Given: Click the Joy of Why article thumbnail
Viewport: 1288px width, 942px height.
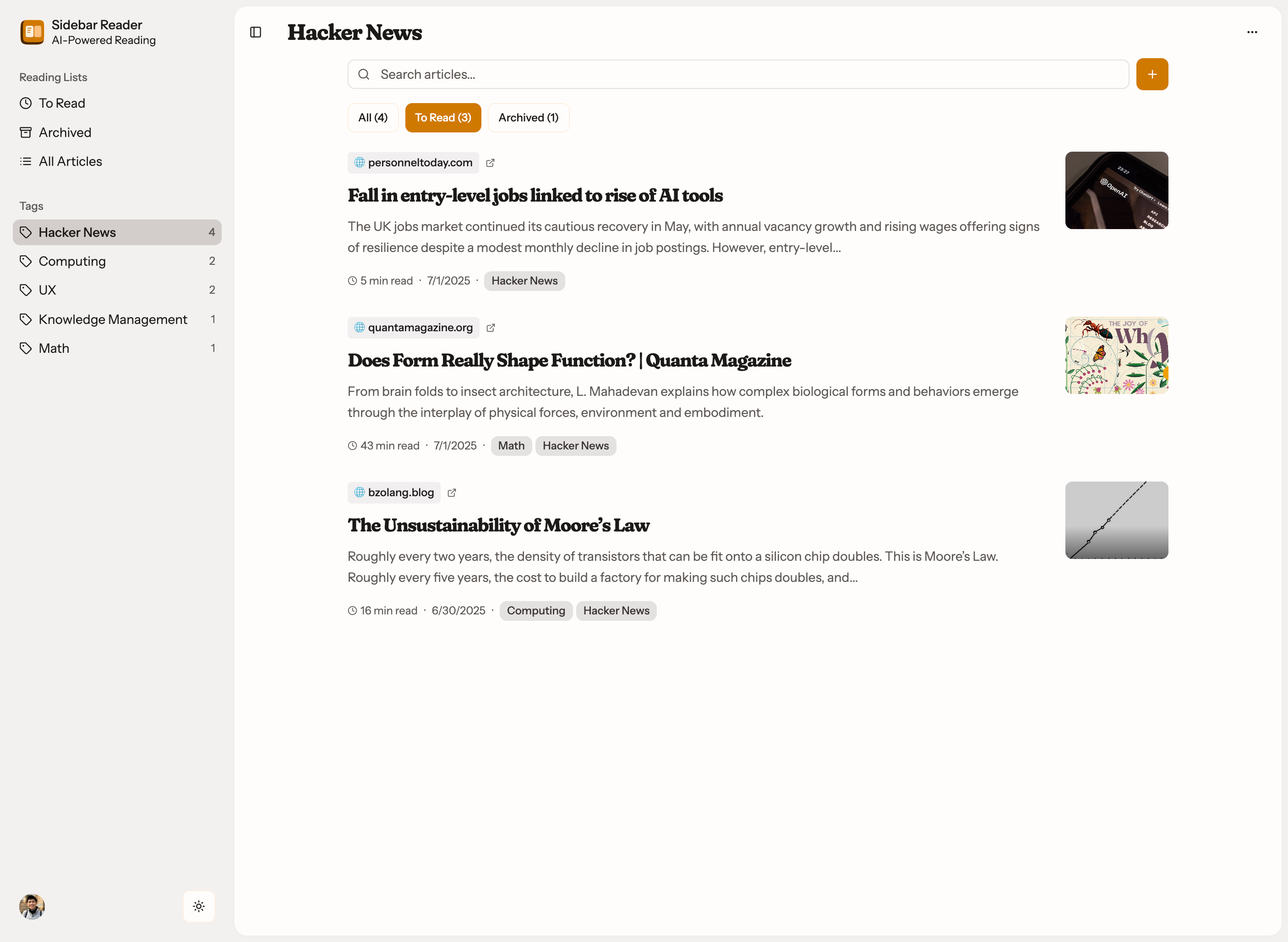Looking at the screenshot, I should click(x=1116, y=355).
